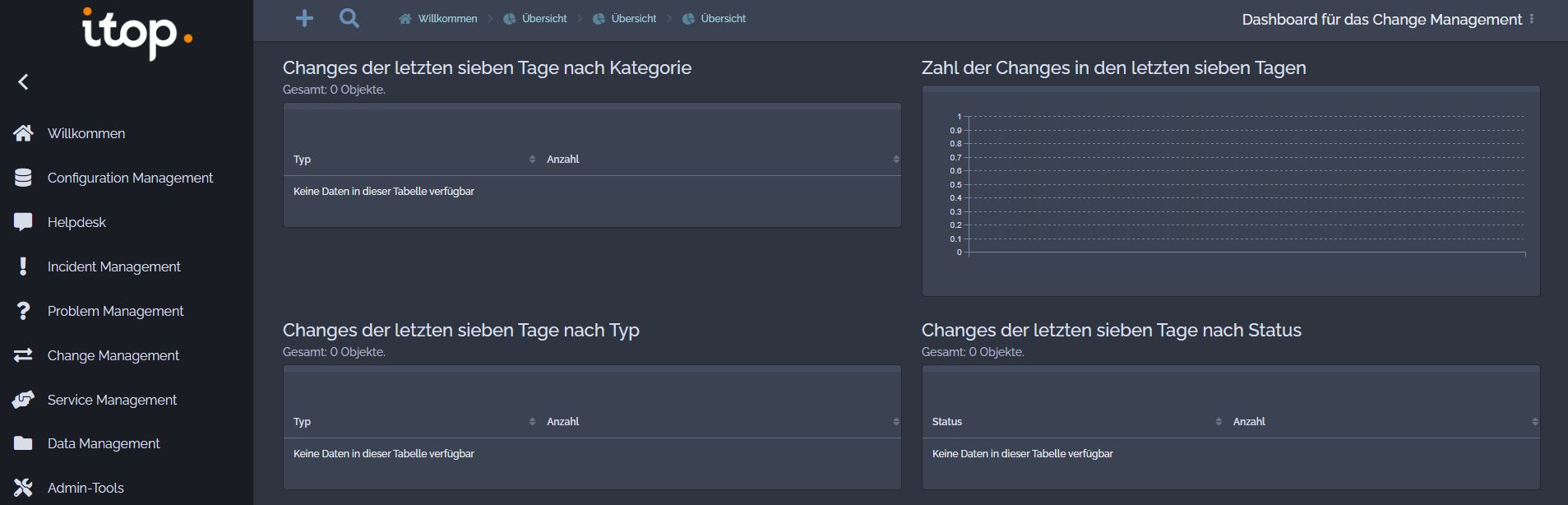Viewport: 1568px width, 505px height.
Task: Open Service Management menu
Action: (x=112, y=400)
